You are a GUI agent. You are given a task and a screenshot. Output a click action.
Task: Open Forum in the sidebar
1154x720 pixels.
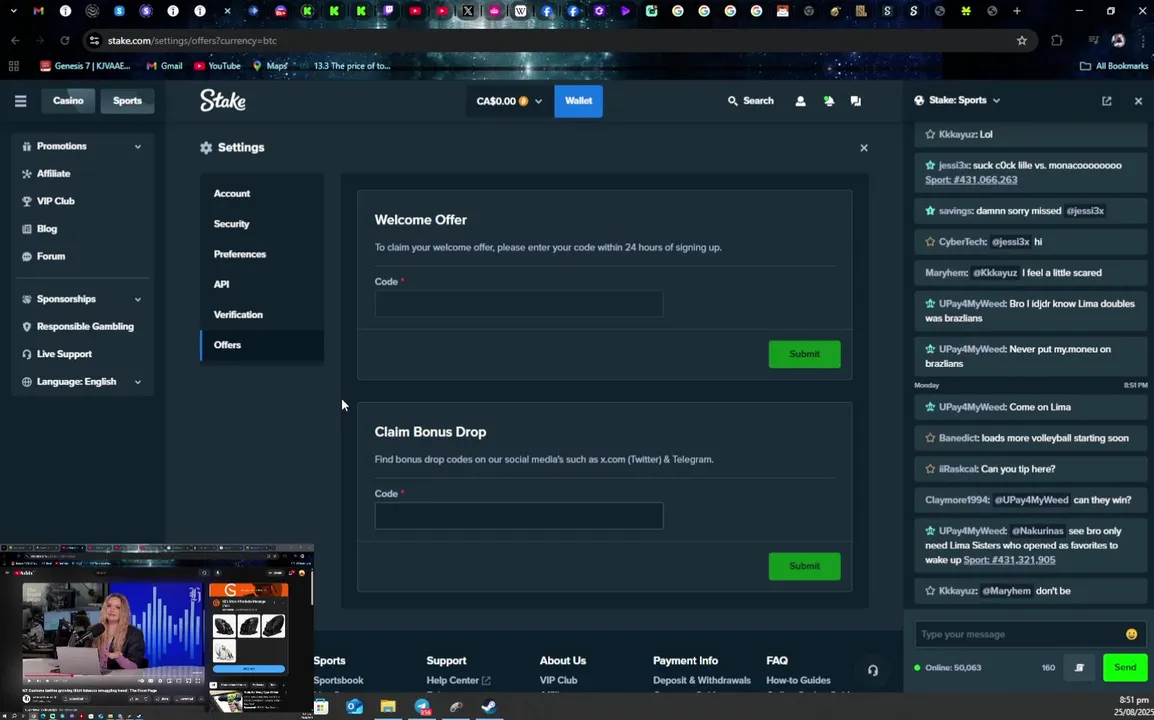(x=51, y=256)
